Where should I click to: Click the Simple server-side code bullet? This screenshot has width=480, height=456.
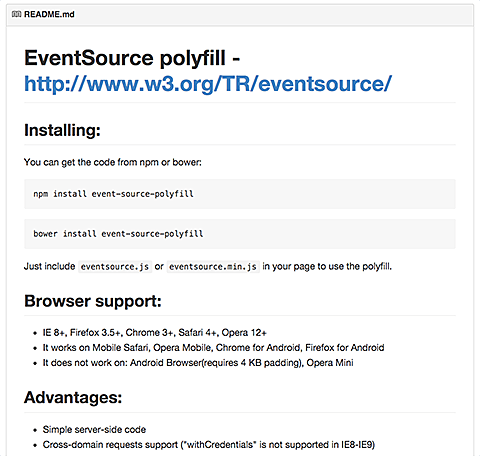(x=94, y=430)
